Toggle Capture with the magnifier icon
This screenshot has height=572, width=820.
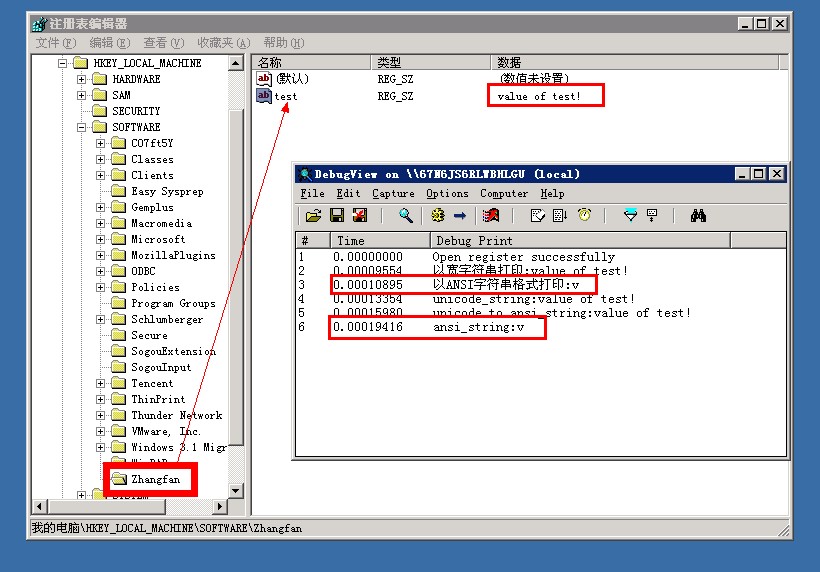coord(406,215)
